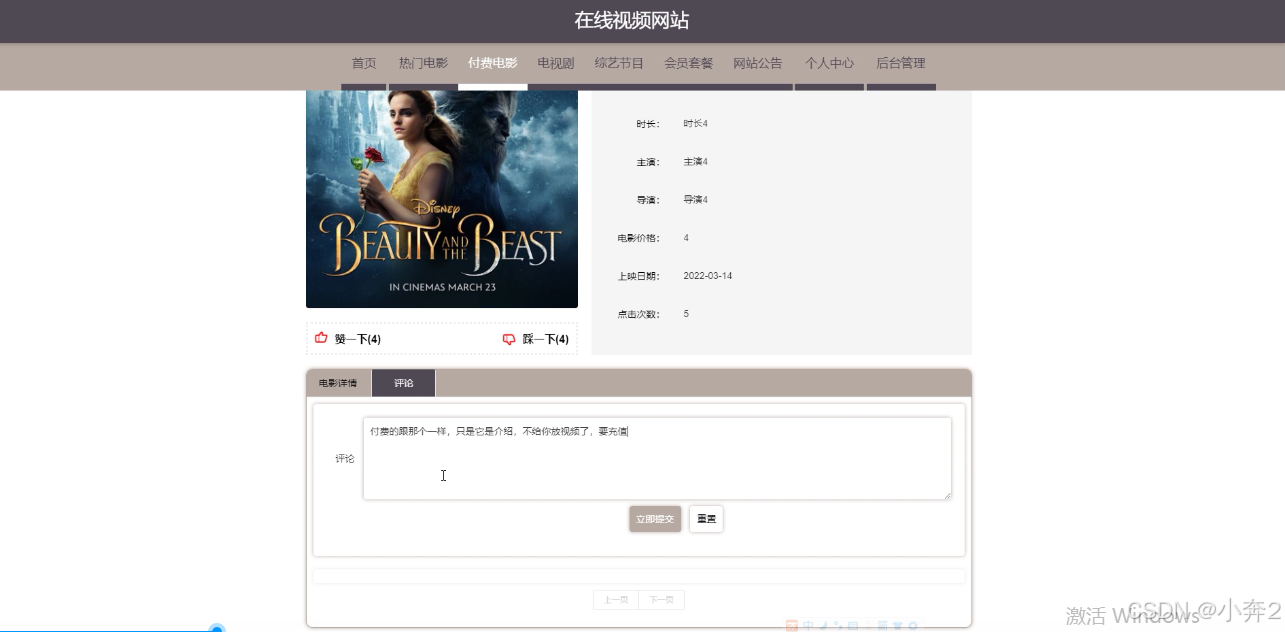Screen dimensions: 1285x632
Task: Submit the comment with 立即提交
Action: point(655,519)
